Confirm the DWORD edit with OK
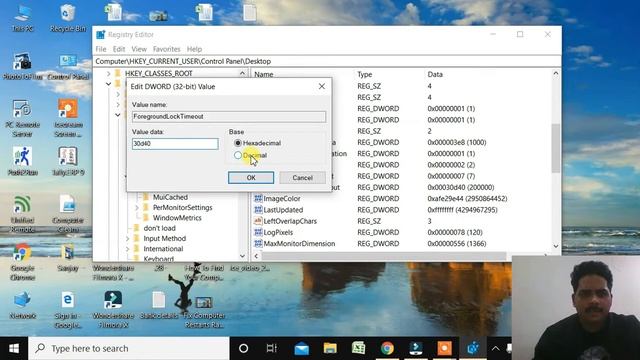 [251, 178]
